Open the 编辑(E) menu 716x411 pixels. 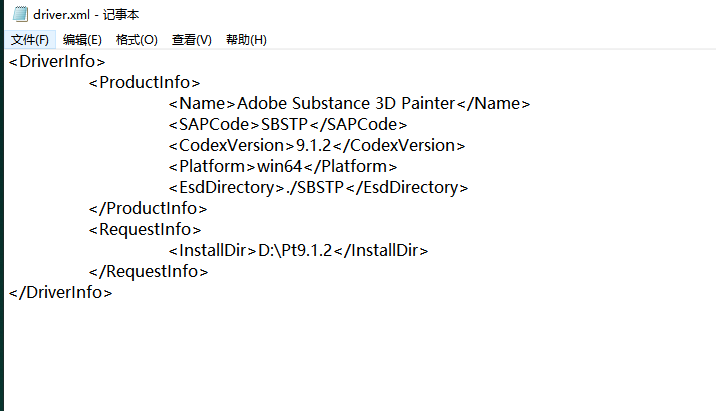[x=82, y=40]
